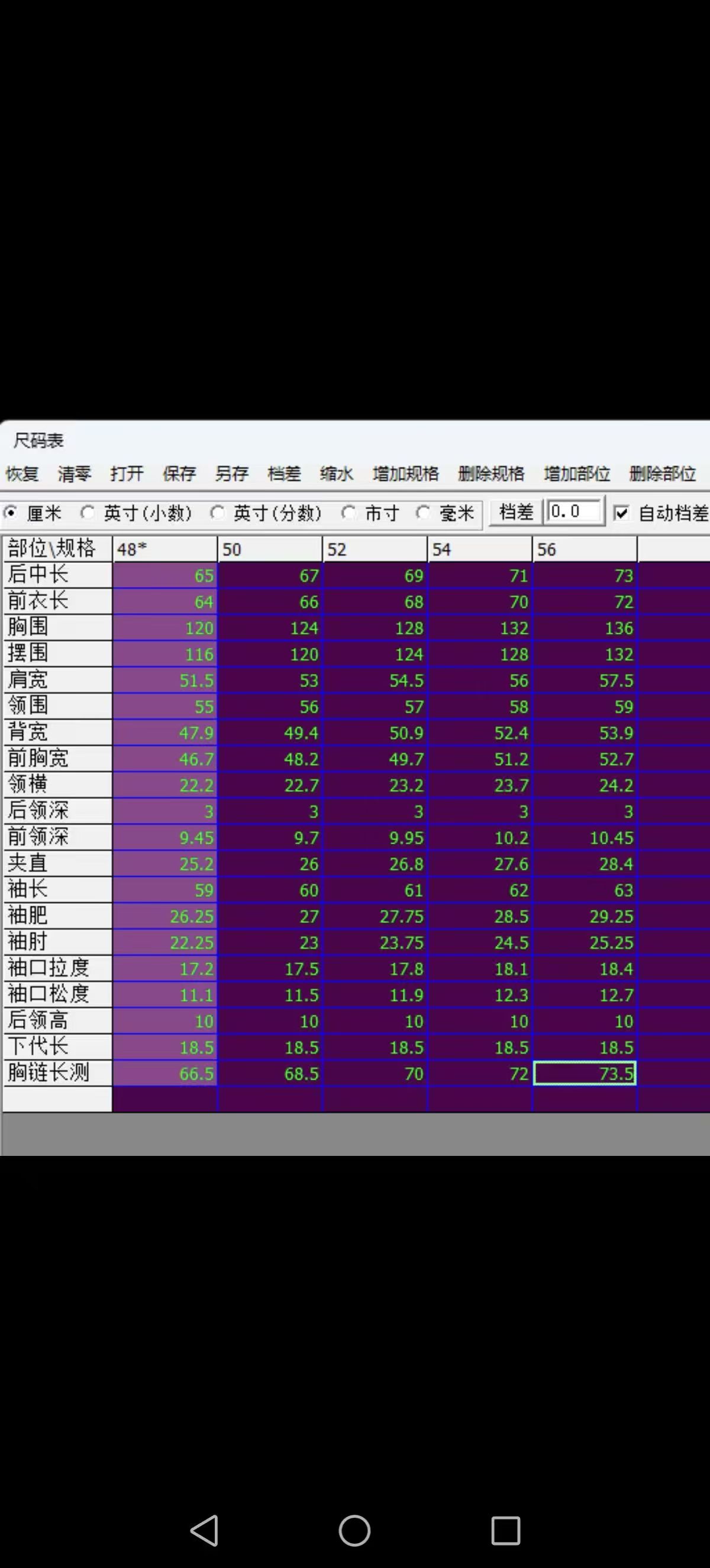The image size is (710, 1568).
Task: Tap the Android recent apps square icon
Action: pos(505,1530)
